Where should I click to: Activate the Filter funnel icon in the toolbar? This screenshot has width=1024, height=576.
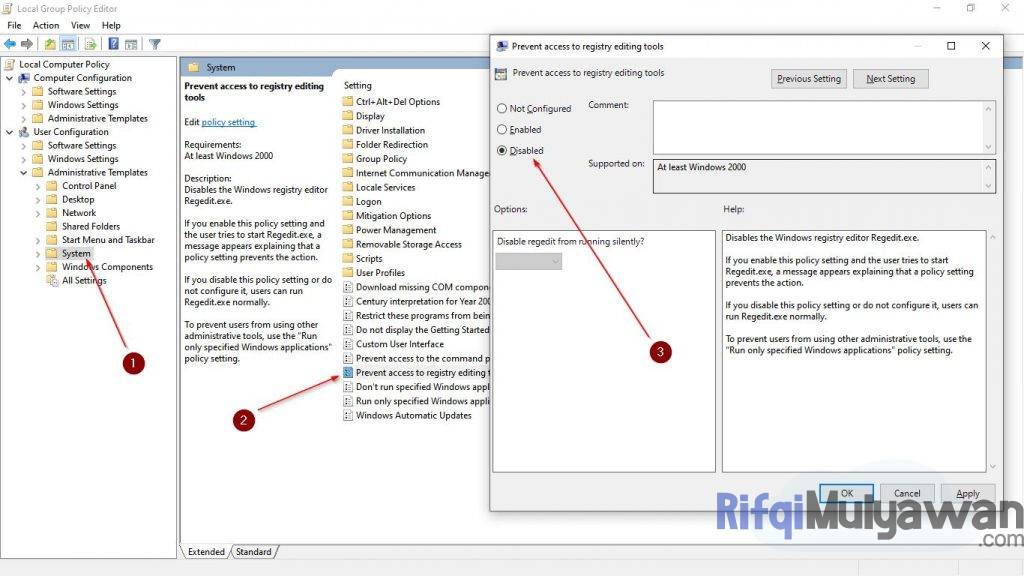155,43
